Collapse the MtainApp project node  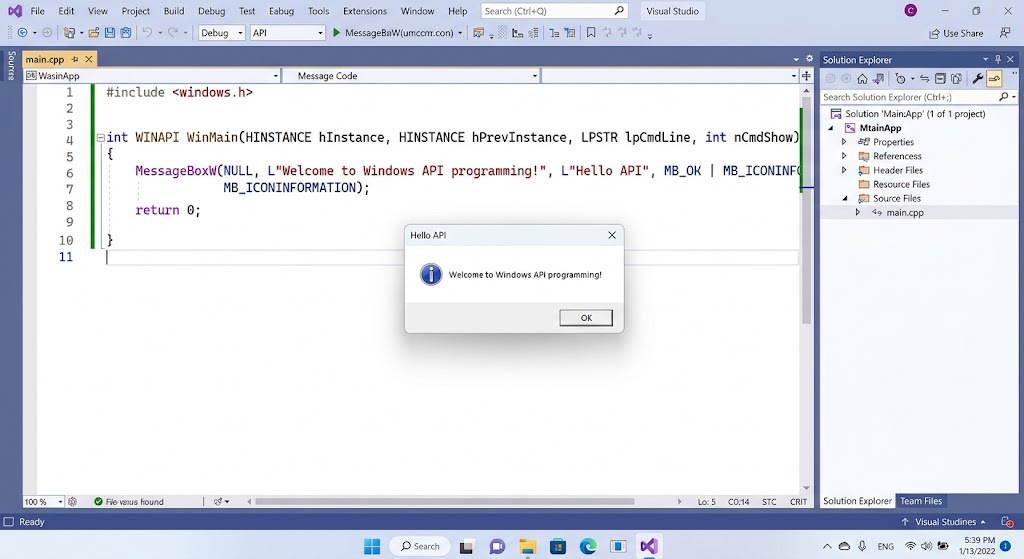coord(831,128)
